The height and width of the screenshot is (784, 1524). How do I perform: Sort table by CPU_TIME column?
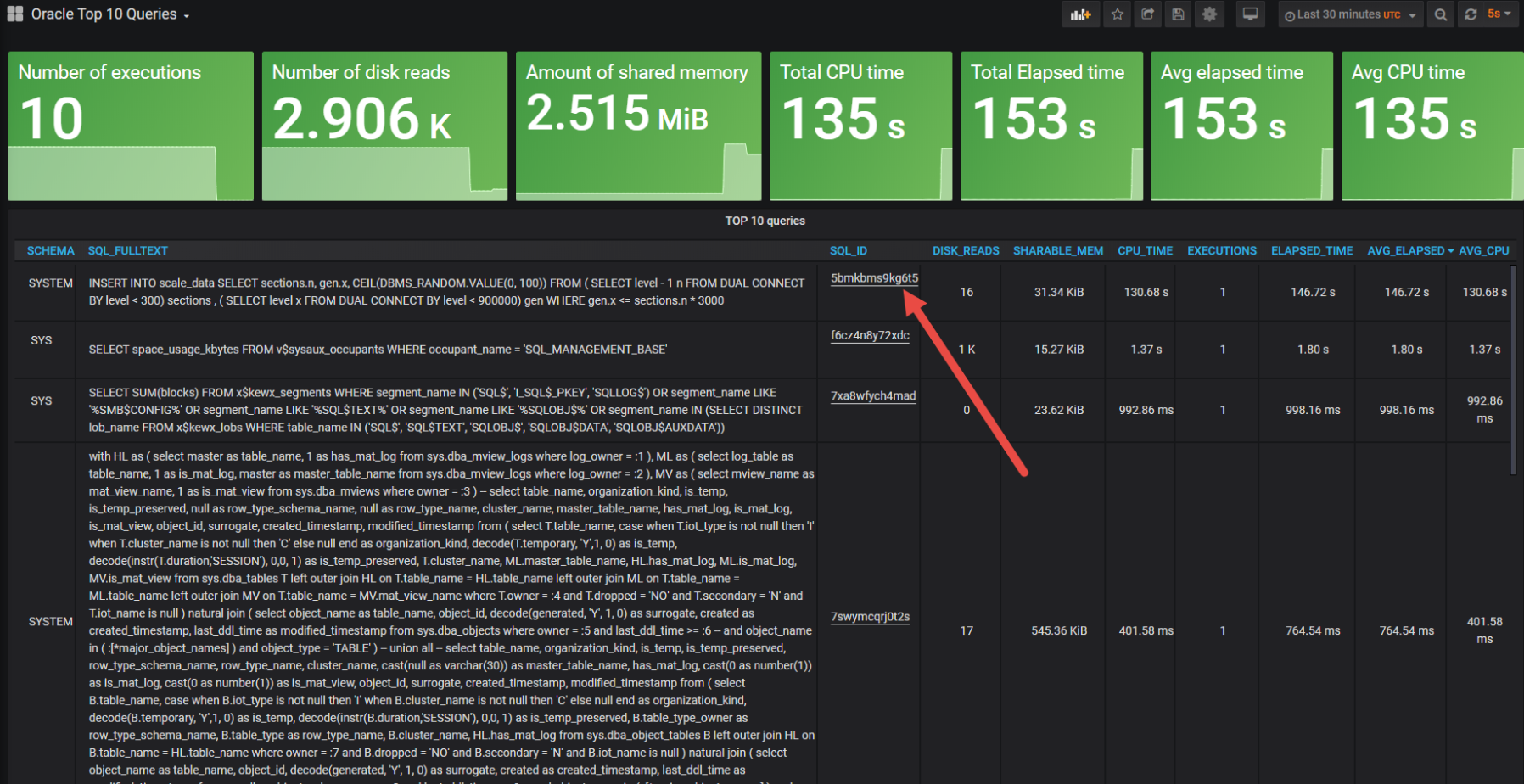pos(1145,251)
